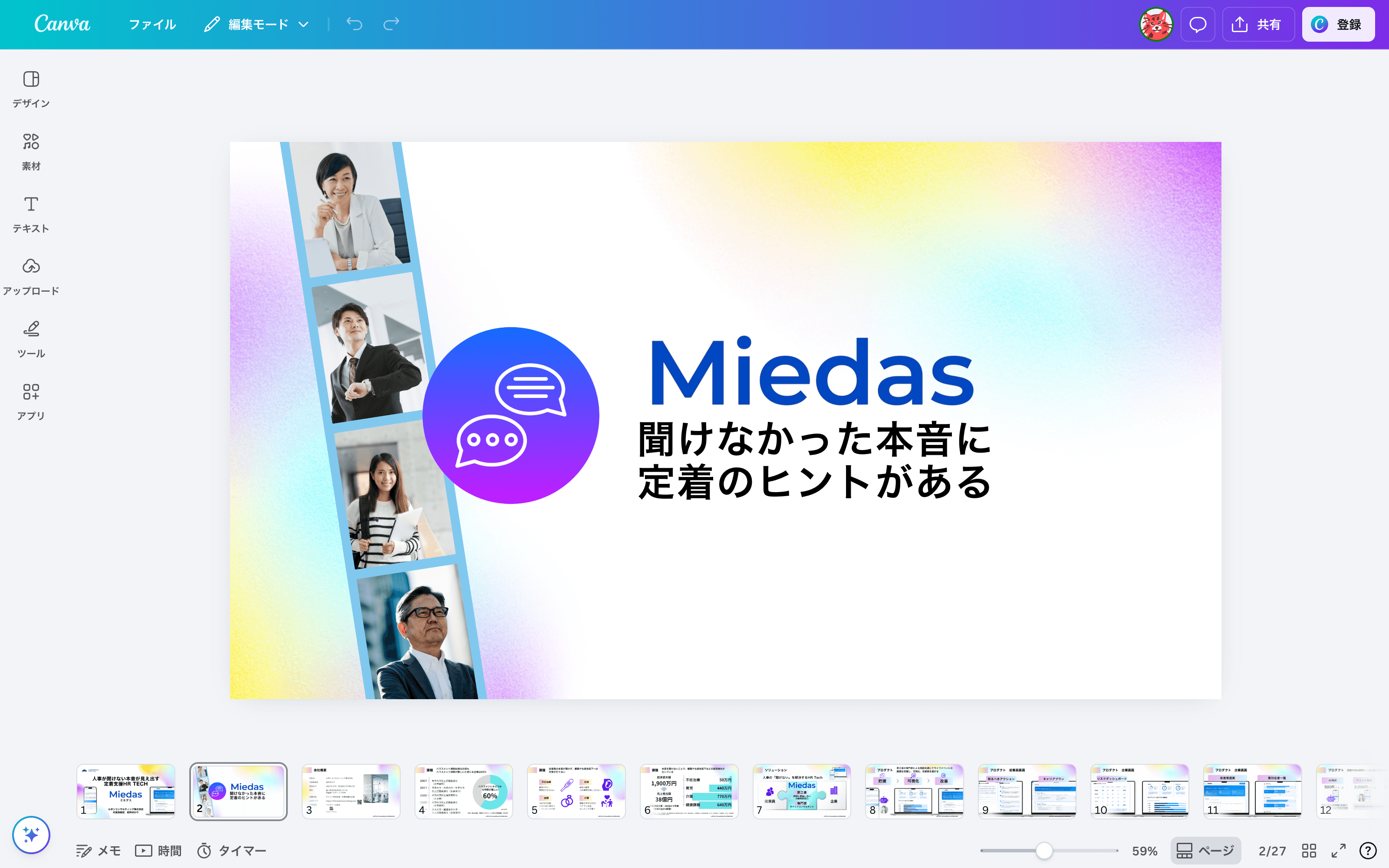Screen dimensions: 1389x868
Task: Open the 59% zoom level selector
Action: [1145, 851]
